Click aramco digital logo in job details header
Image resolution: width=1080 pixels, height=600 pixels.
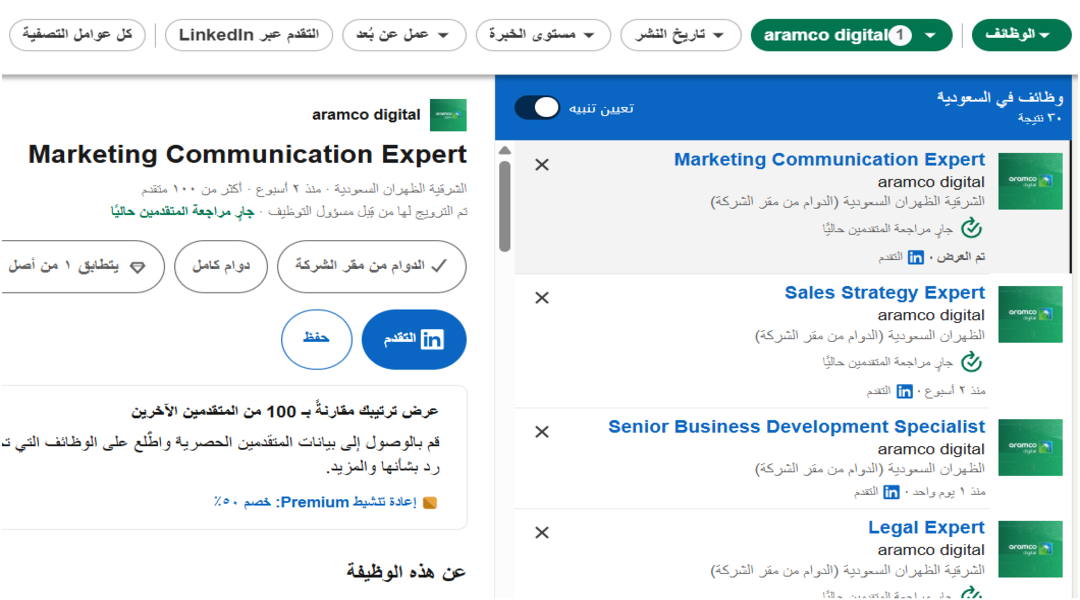tap(448, 115)
